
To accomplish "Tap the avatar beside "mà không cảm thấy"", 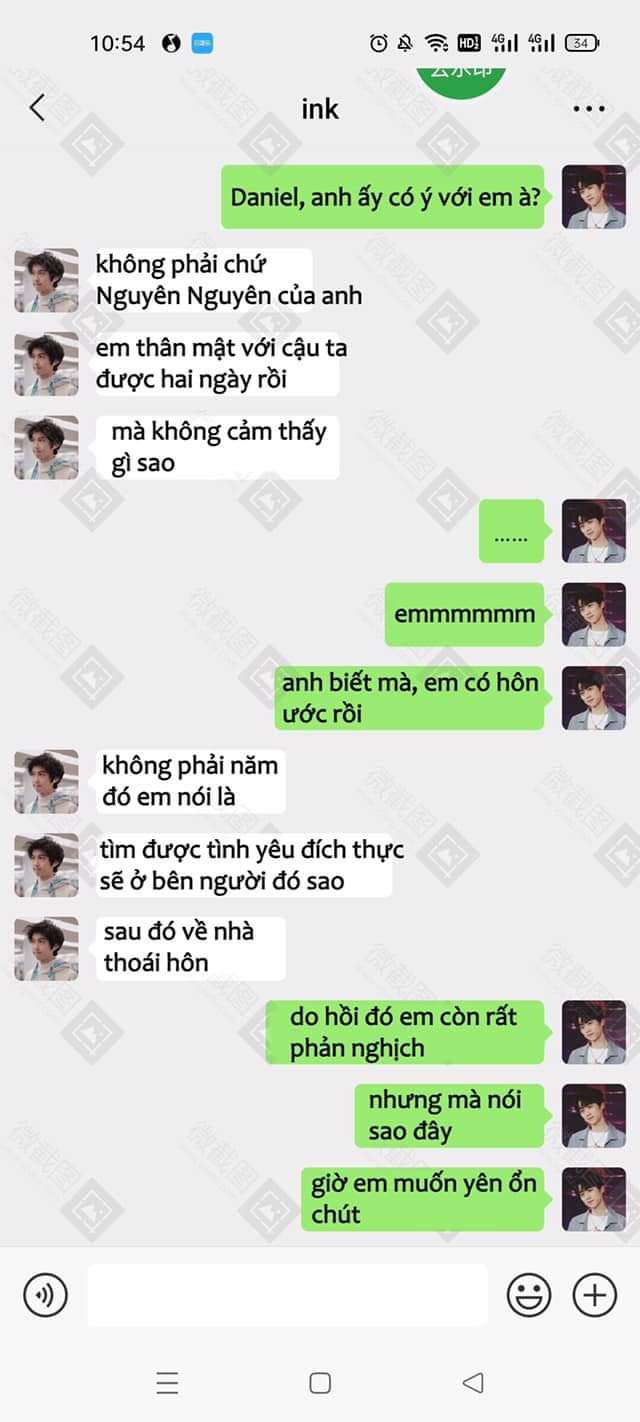I will click(x=46, y=447).
